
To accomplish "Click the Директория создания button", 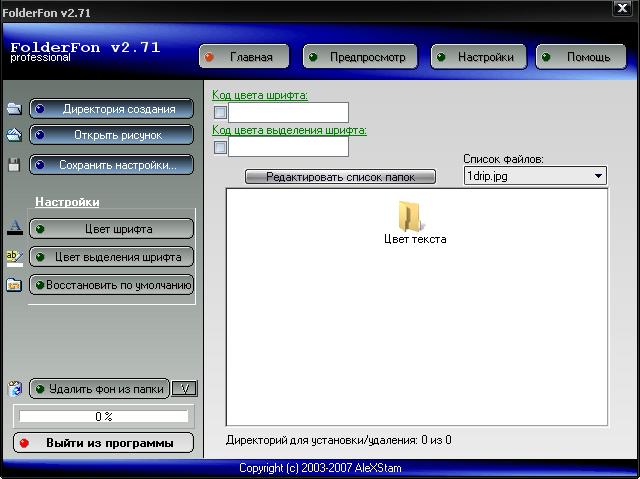I will point(111,109).
